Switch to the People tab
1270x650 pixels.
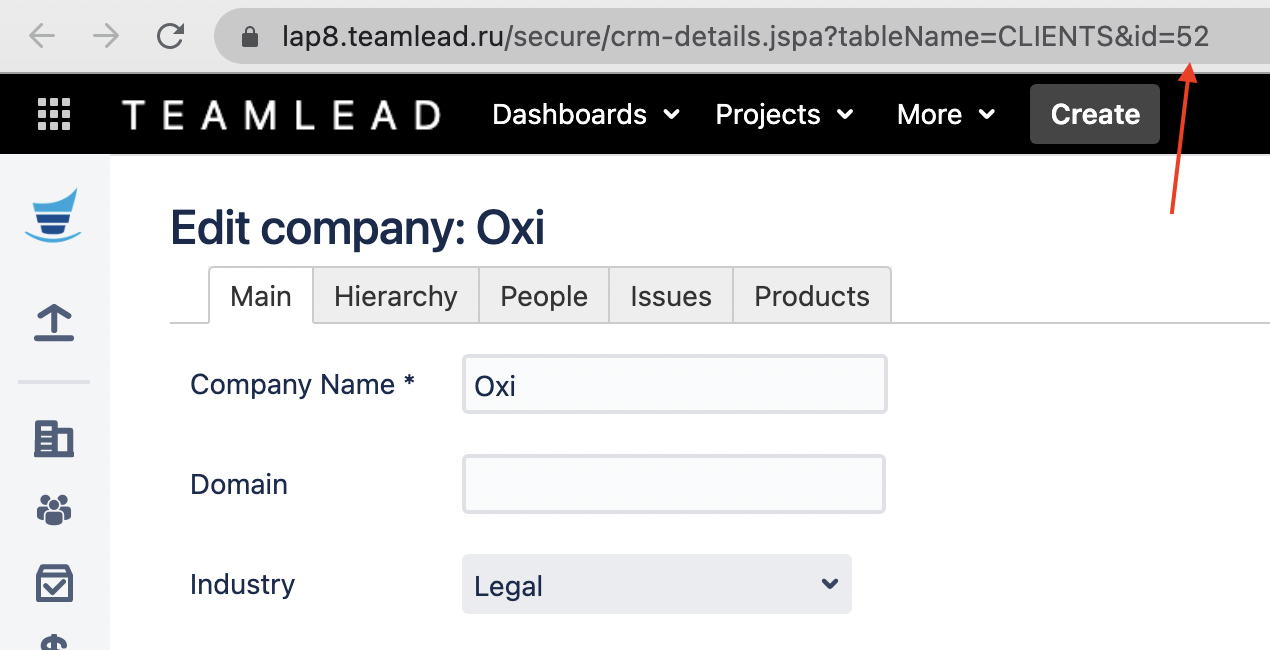click(x=544, y=296)
